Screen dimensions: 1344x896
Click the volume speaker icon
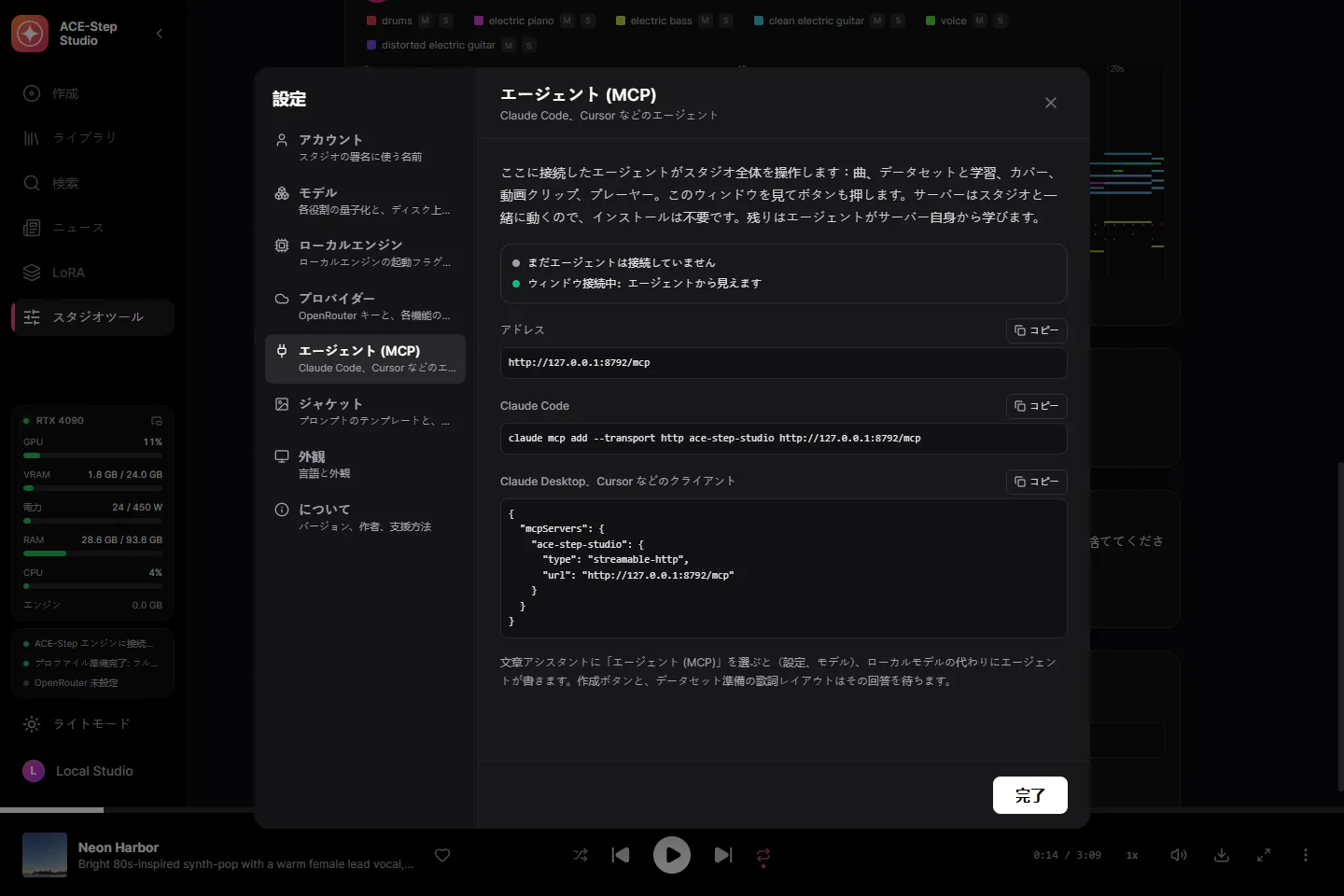[x=1179, y=855]
